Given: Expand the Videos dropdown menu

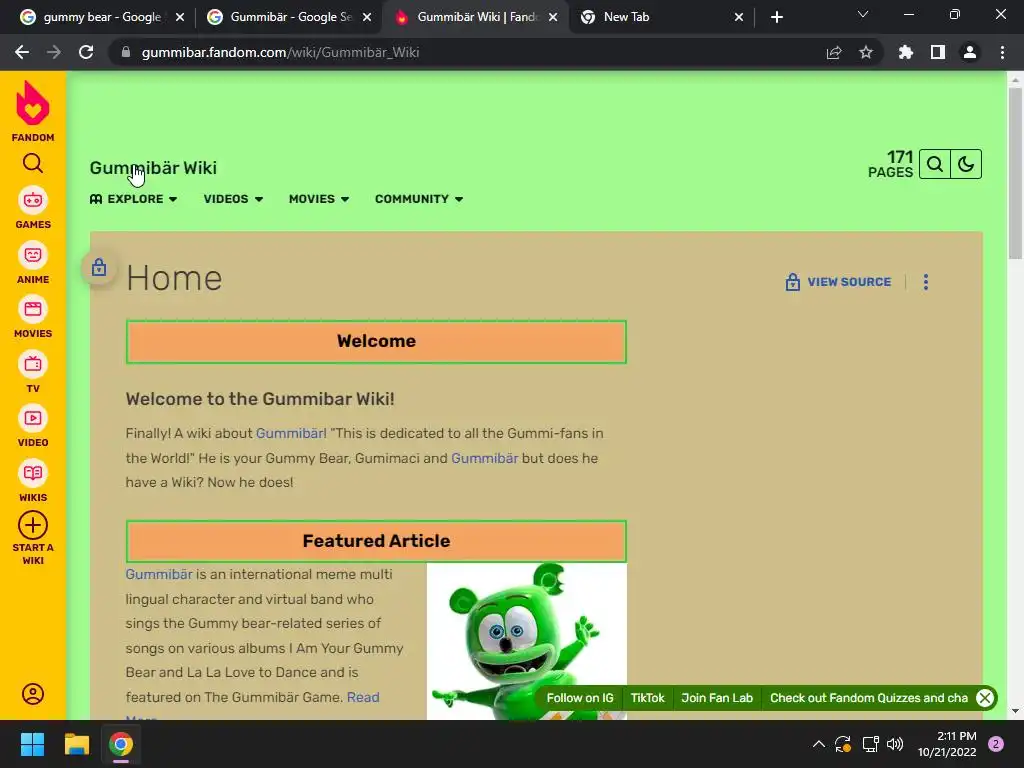Looking at the screenshot, I should [x=233, y=199].
